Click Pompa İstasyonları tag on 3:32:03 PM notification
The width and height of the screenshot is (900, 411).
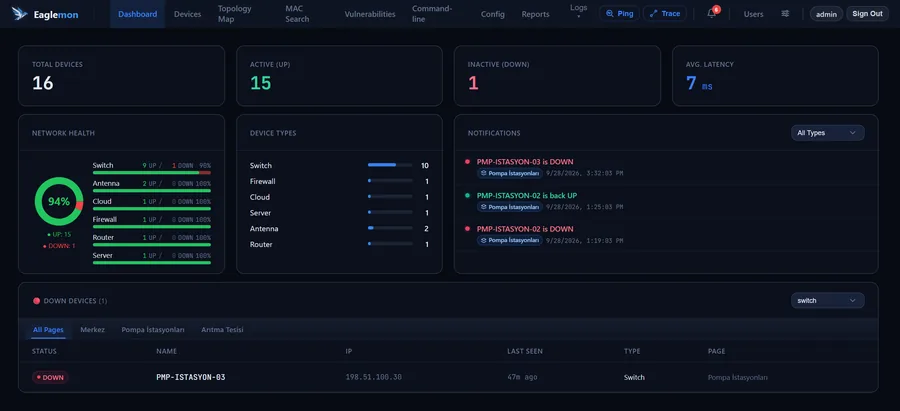point(510,173)
